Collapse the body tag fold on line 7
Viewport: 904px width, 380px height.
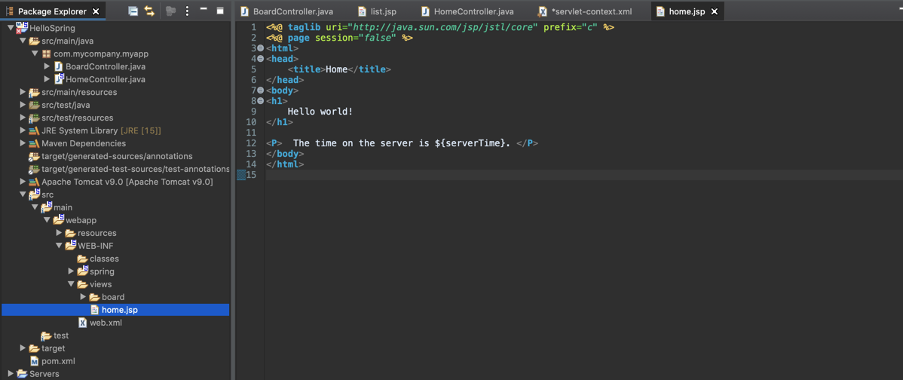(261, 91)
